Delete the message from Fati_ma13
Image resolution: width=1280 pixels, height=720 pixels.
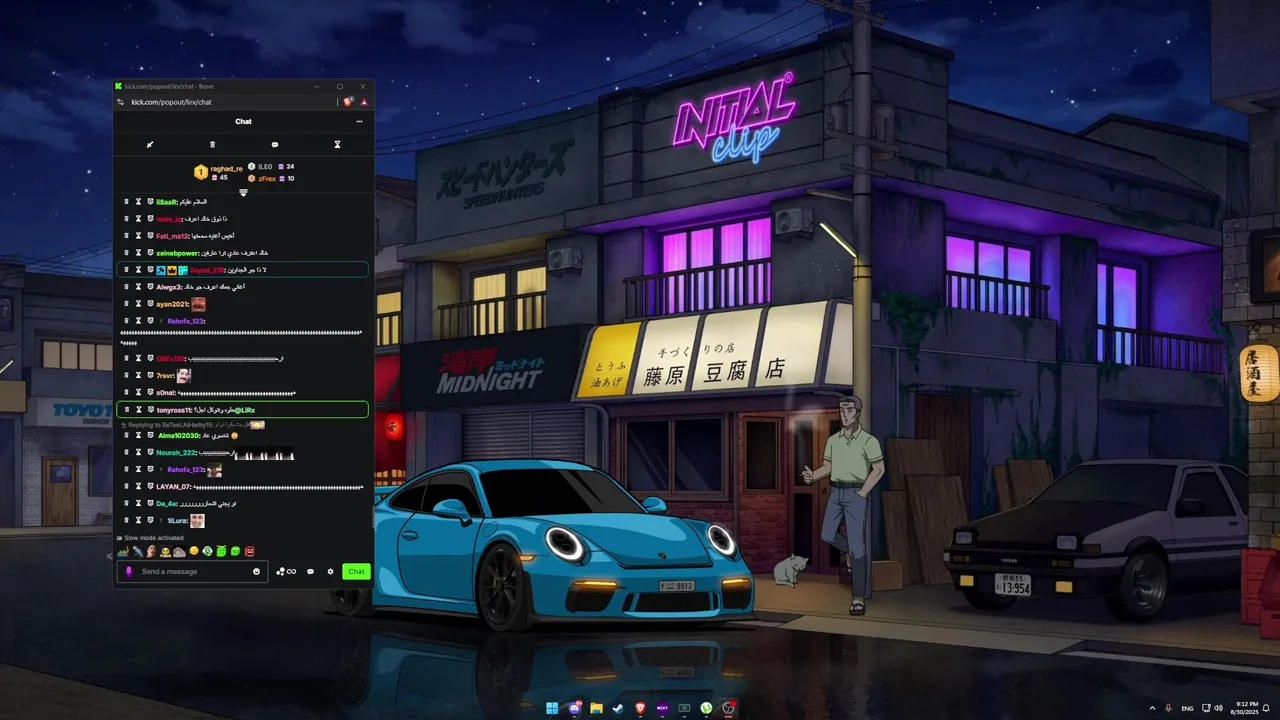tap(126, 236)
